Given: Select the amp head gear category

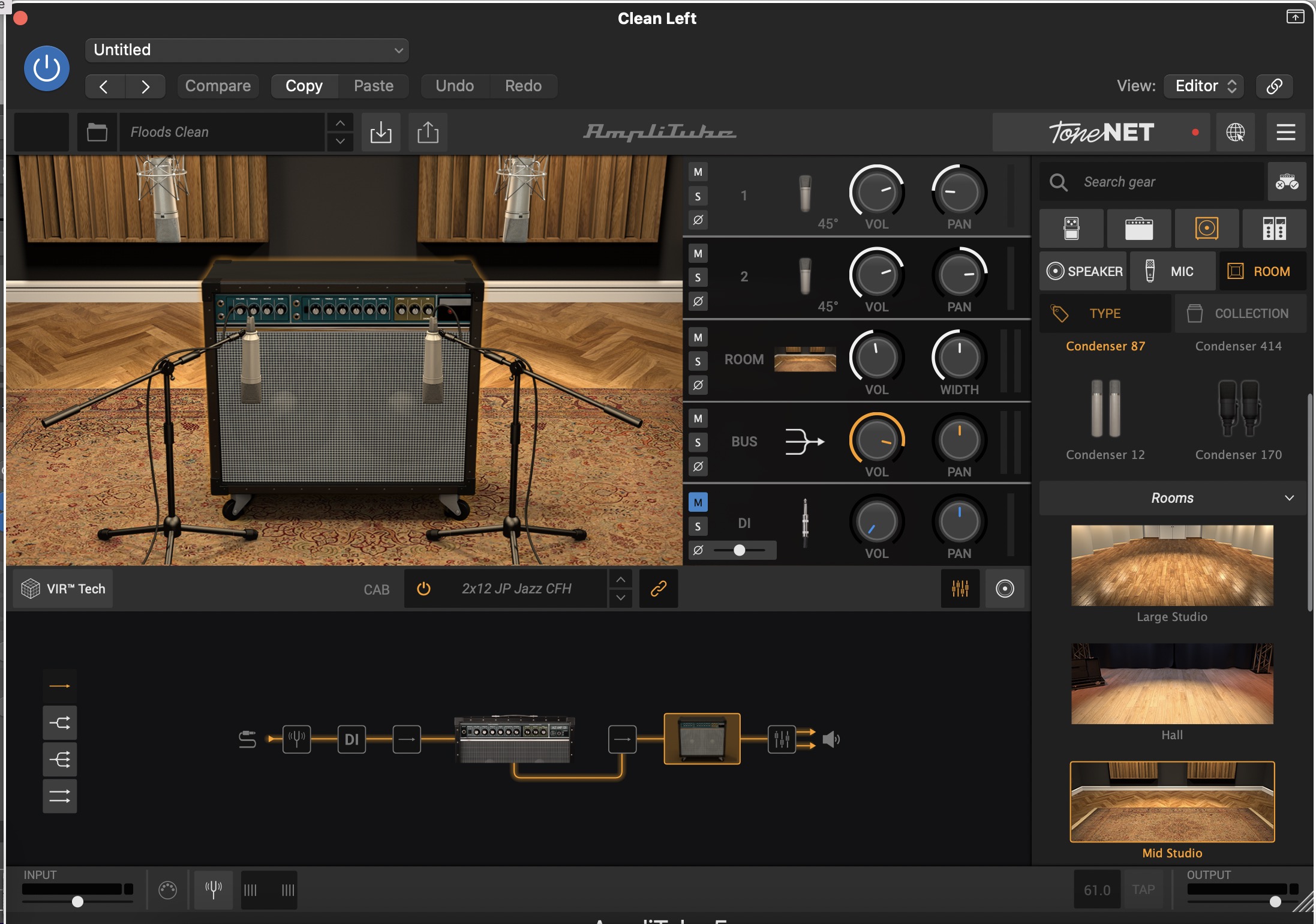Looking at the screenshot, I should (x=1138, y=229).
